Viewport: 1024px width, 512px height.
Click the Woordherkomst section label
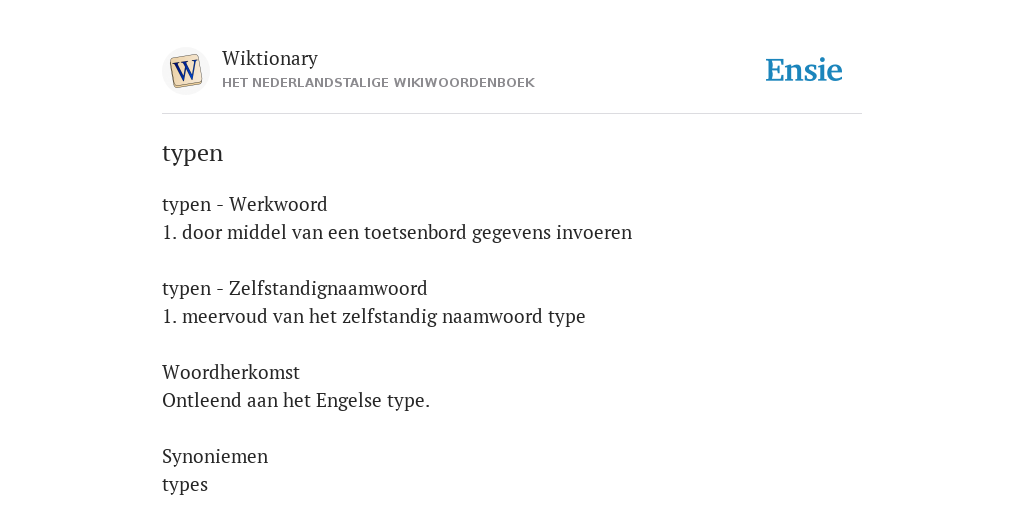coord(231,372)
